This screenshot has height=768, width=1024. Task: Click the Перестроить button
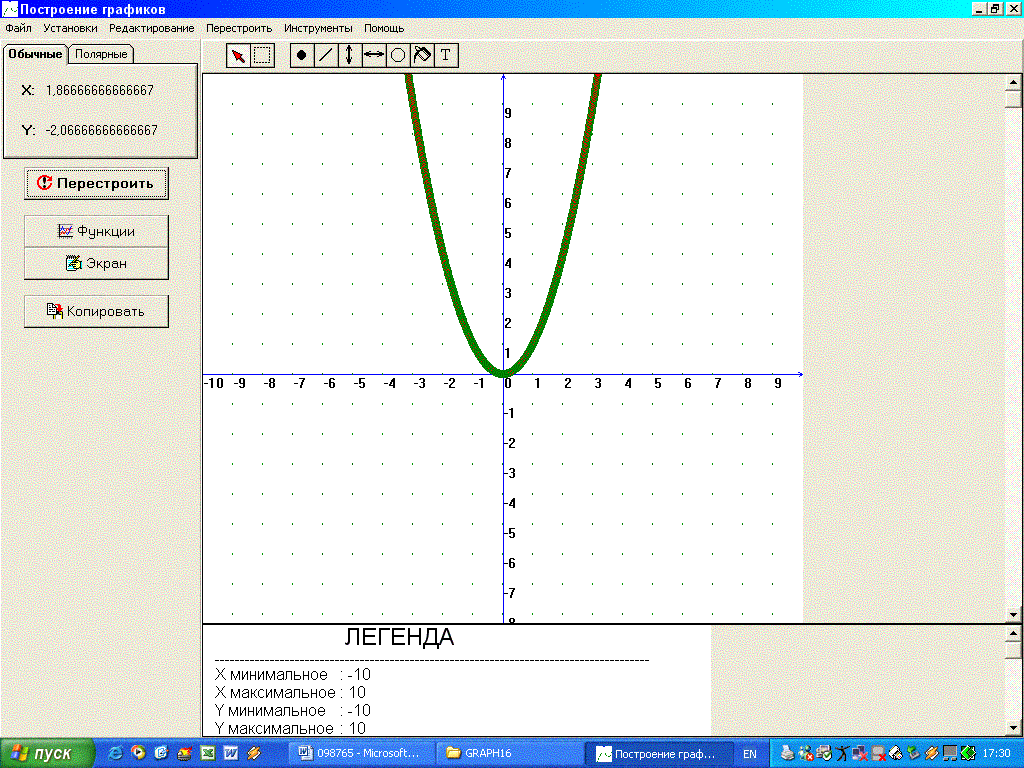(x=96, y=183)
